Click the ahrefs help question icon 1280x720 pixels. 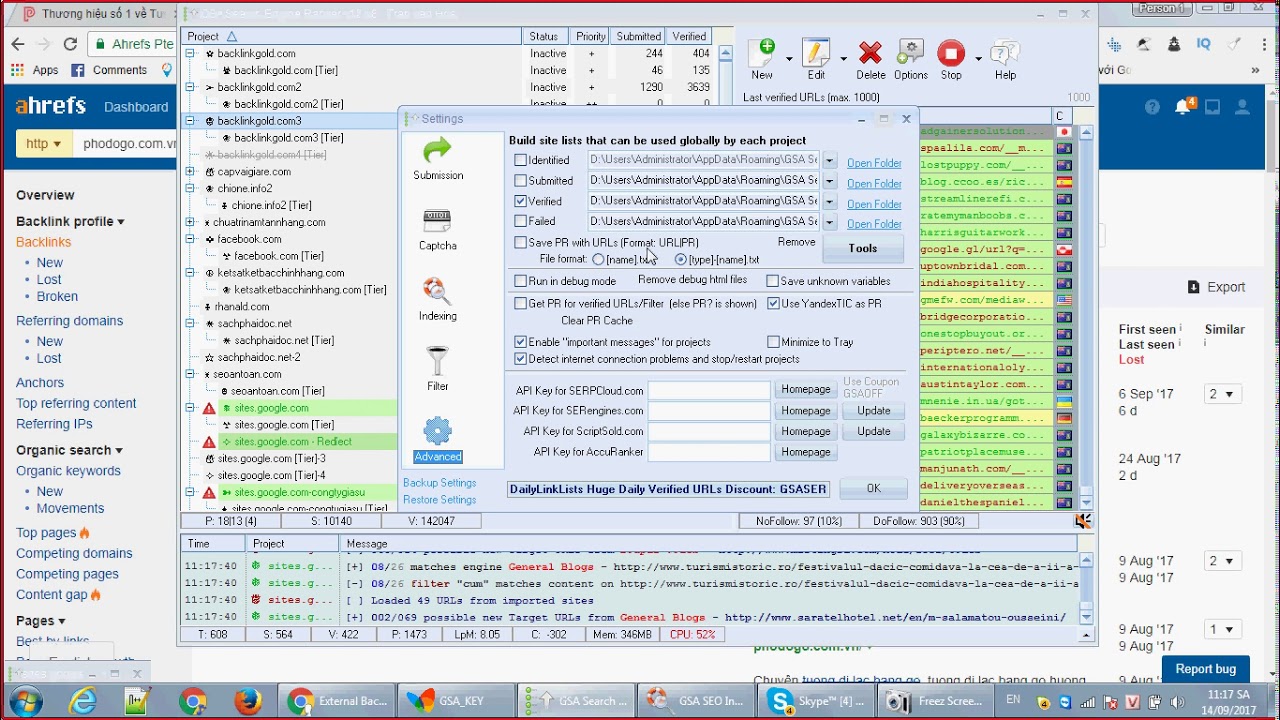(1153, 107)
